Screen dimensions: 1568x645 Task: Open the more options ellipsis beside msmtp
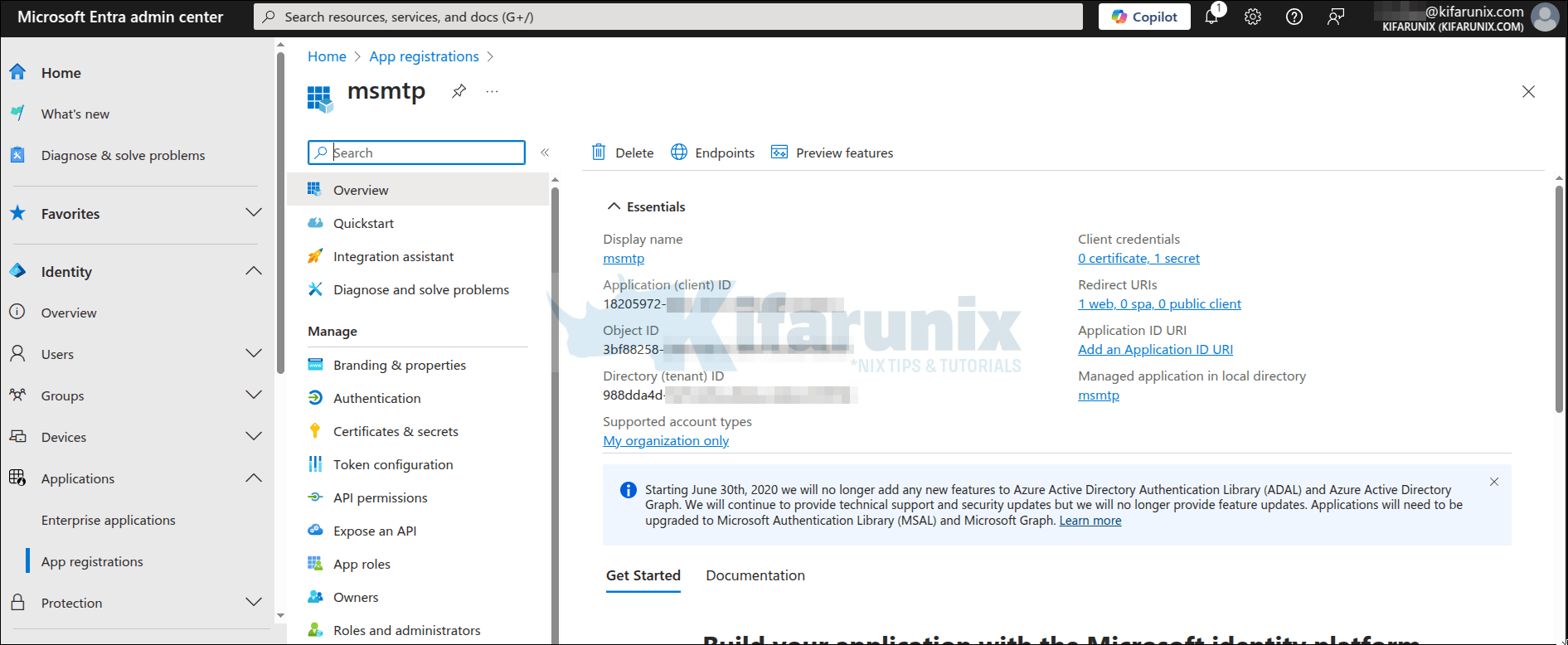click(x=492, y=91)
